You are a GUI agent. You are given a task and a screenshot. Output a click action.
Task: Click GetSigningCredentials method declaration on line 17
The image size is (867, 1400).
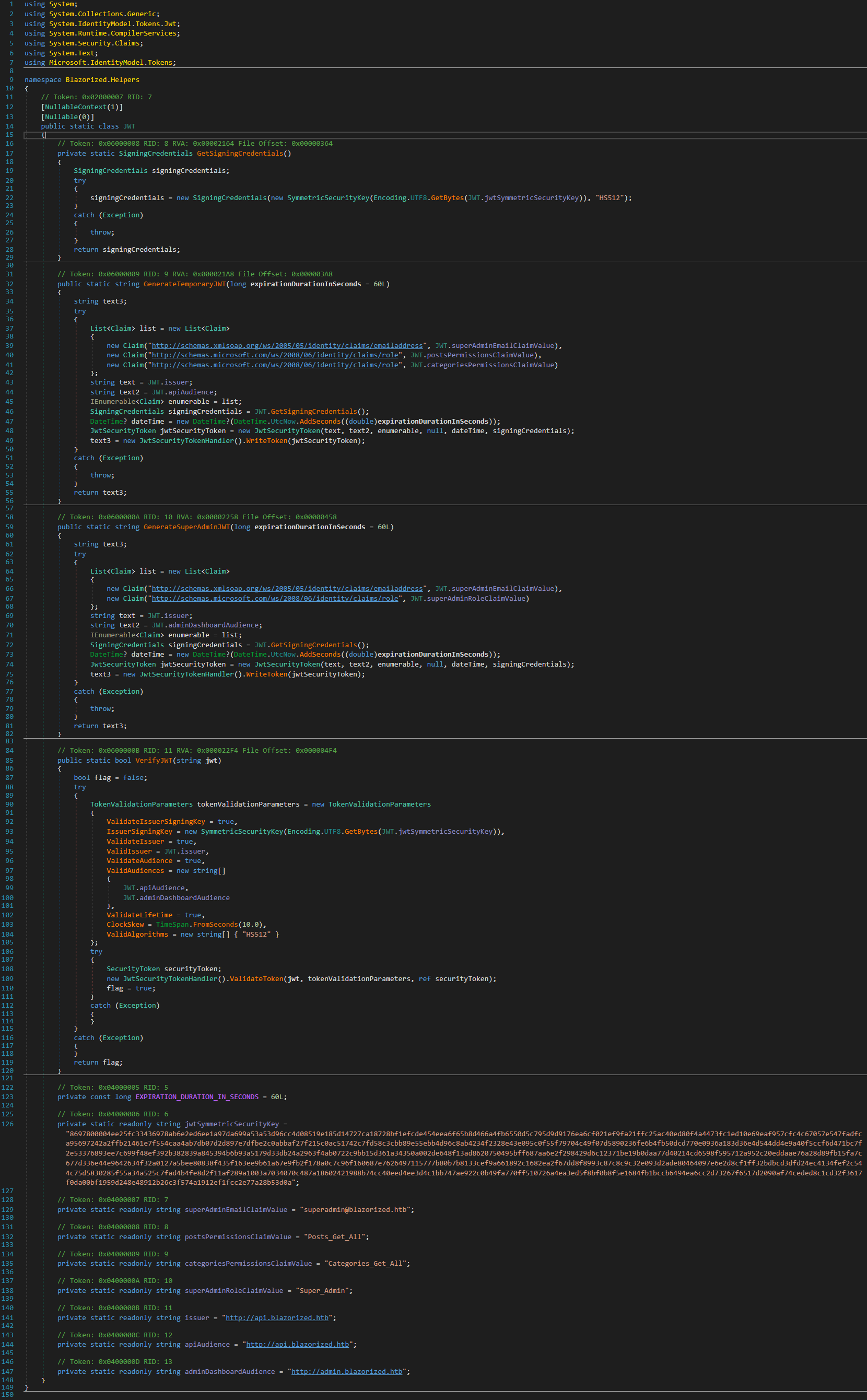coord(240,153)
